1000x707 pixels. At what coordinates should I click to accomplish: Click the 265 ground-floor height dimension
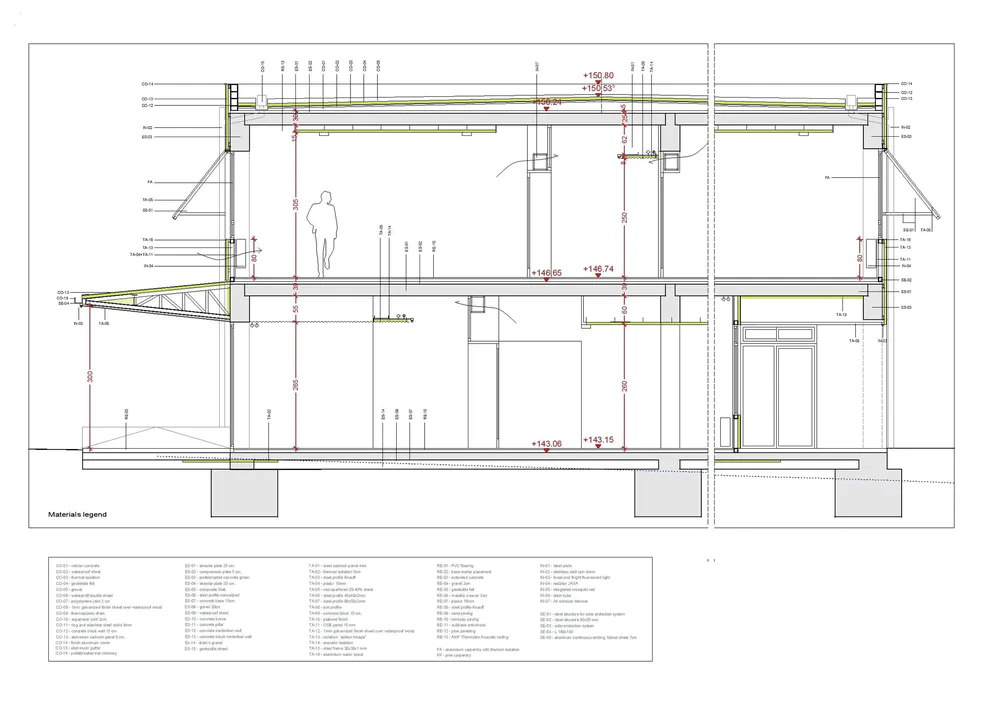tap(296, 386)
